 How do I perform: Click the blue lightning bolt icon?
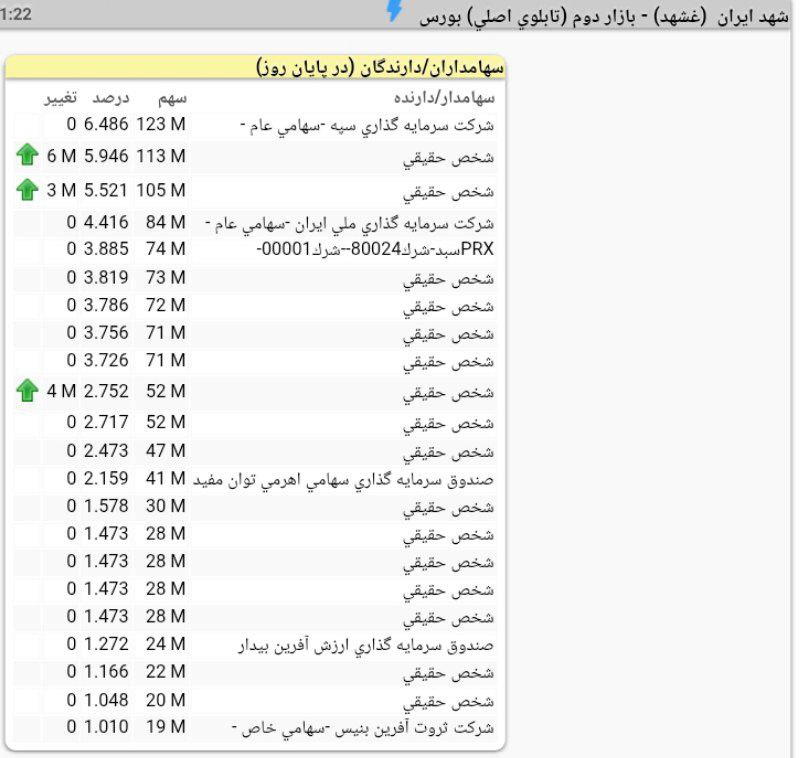click(395, 11)
